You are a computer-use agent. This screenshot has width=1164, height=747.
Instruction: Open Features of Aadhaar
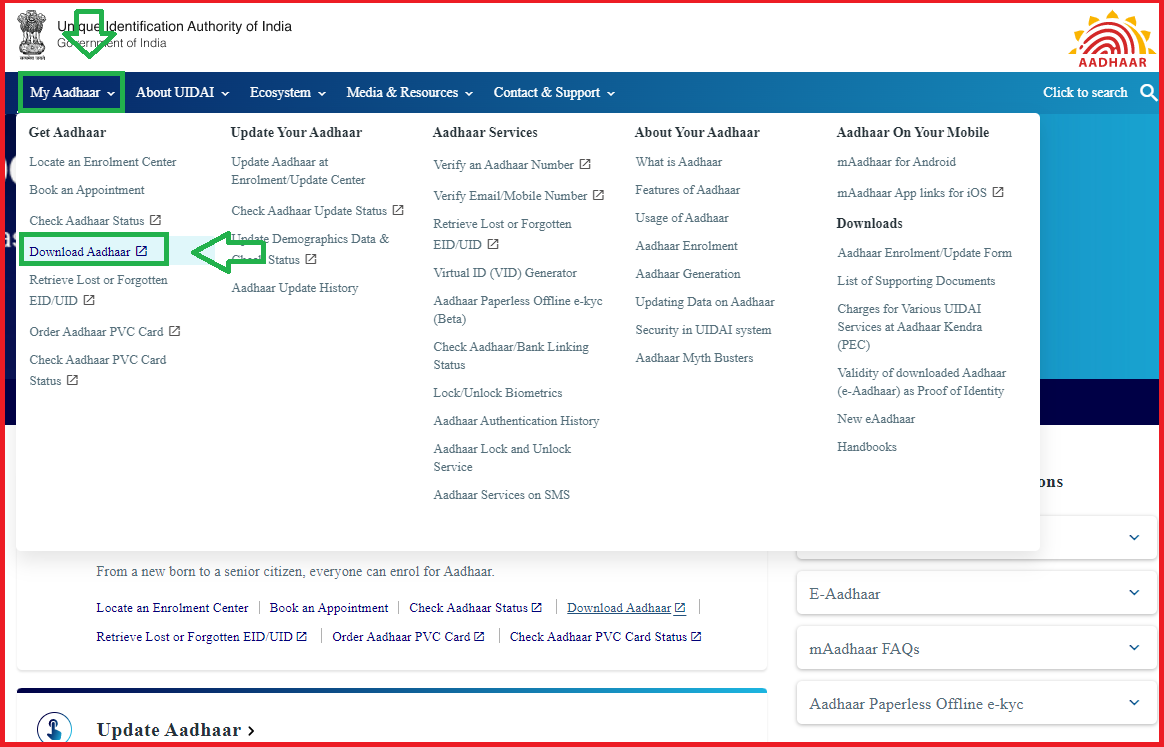point(687,190)
